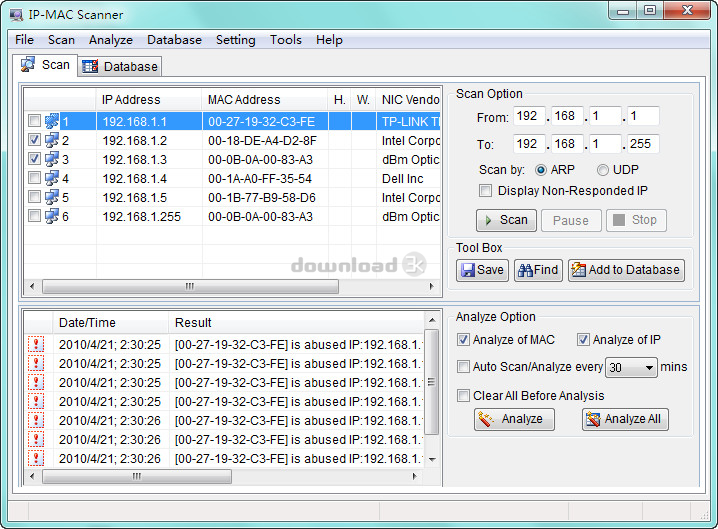This screenshot has height=529, width=718.
Task: Open the Database menu
Action: coord(174,40)
